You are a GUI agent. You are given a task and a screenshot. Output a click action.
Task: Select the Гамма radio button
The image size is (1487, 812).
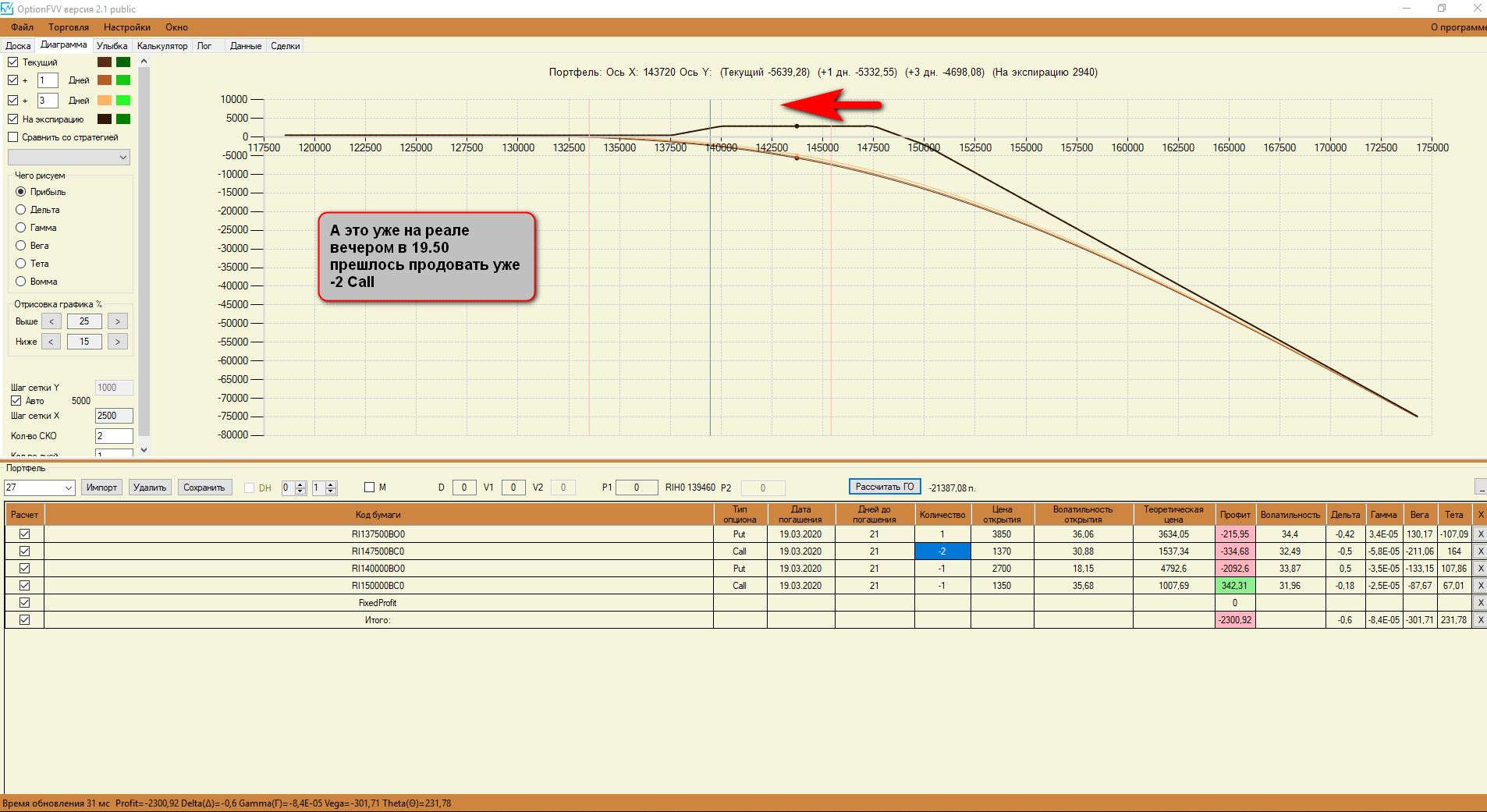[x=21, y=228]
